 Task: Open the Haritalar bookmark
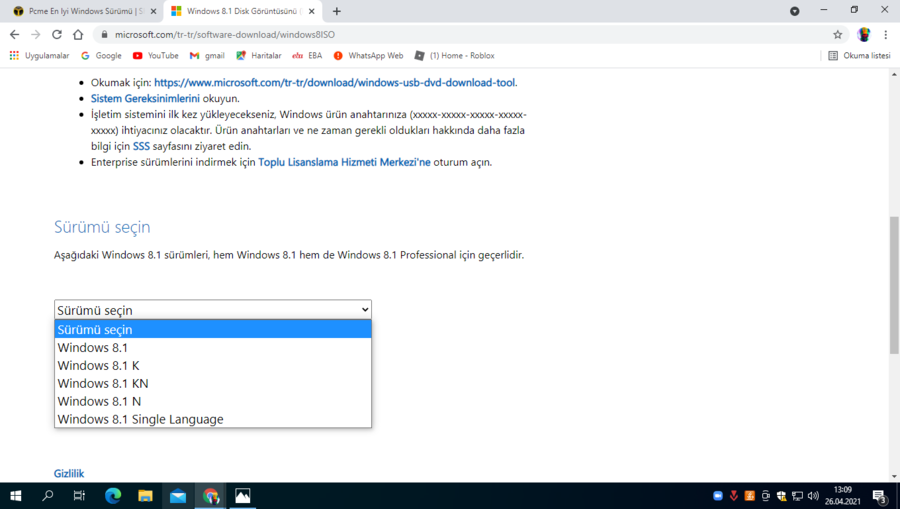tap(259, 56)
